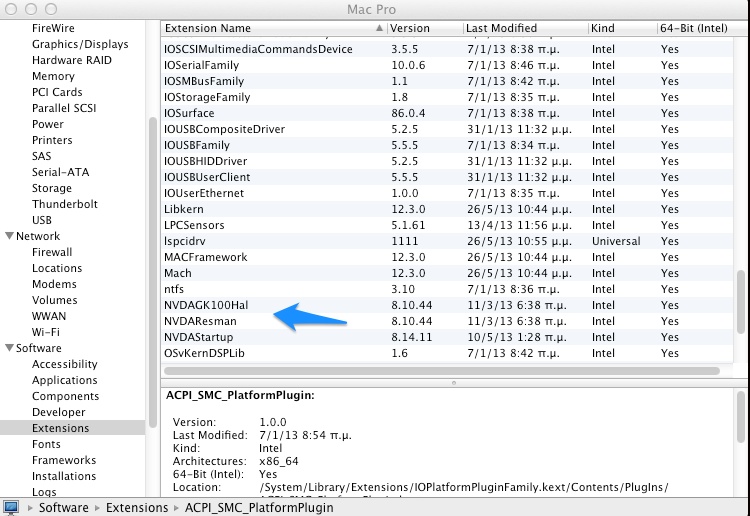Select Frameworks under Software

[64, 460]
